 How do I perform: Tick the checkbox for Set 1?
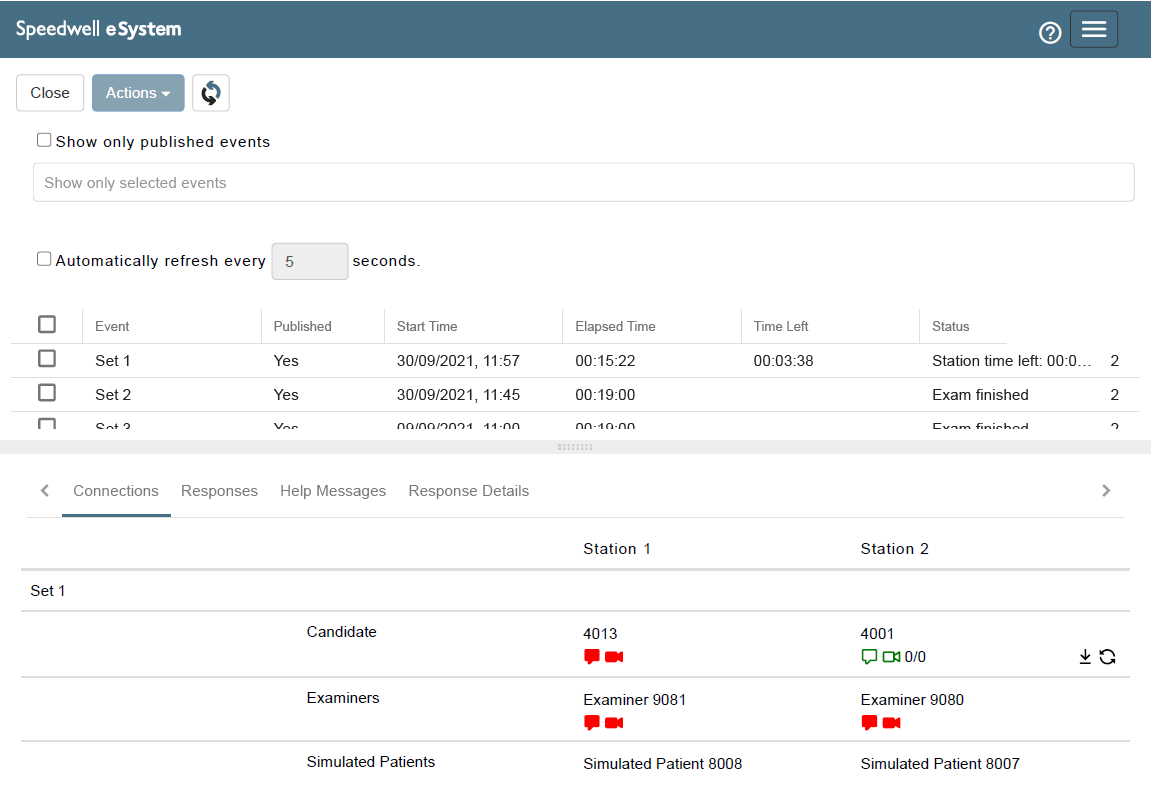pyautogui.click(x=47, y=359)
